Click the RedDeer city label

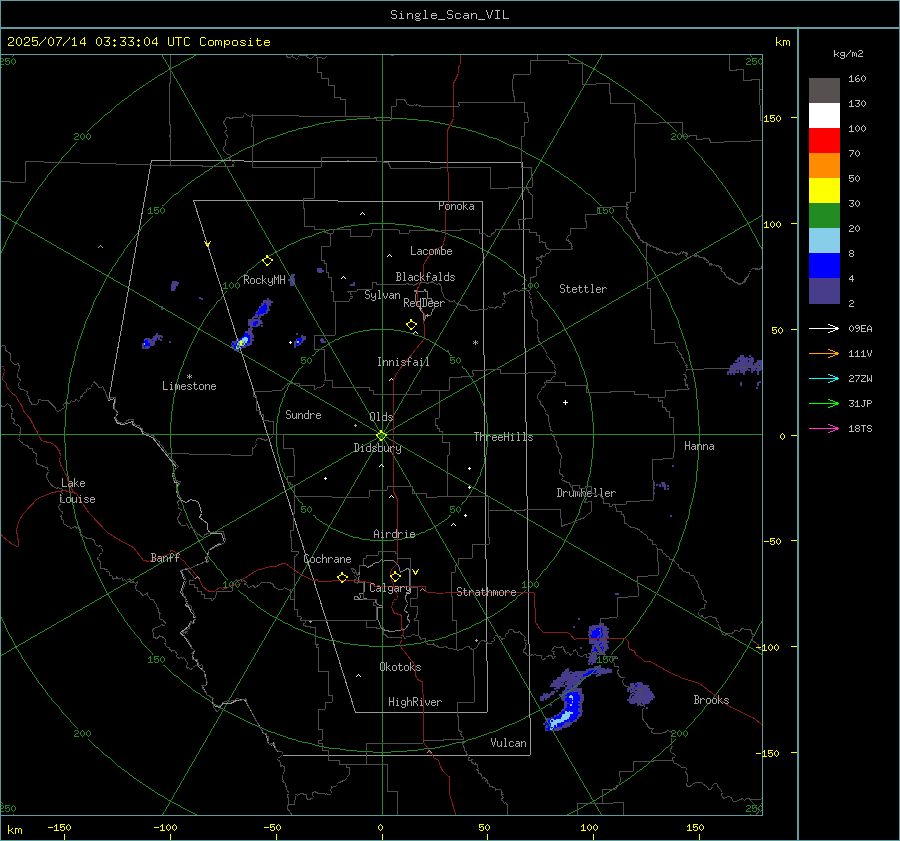click(424, 303)
